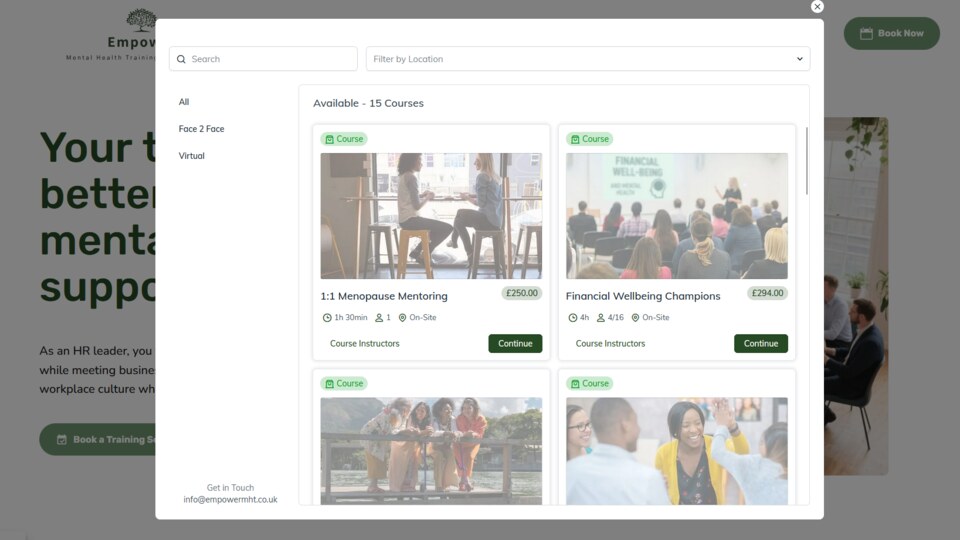This screenshot has width=960, height=540.
Task: Click the clock icon on 1:1 Menopause Mentoring
Action: click(327, 318)
